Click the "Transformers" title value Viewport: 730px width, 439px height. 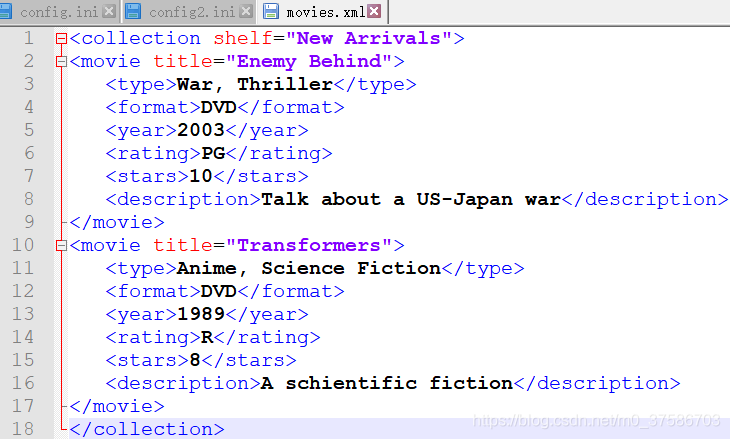point(309,245)
